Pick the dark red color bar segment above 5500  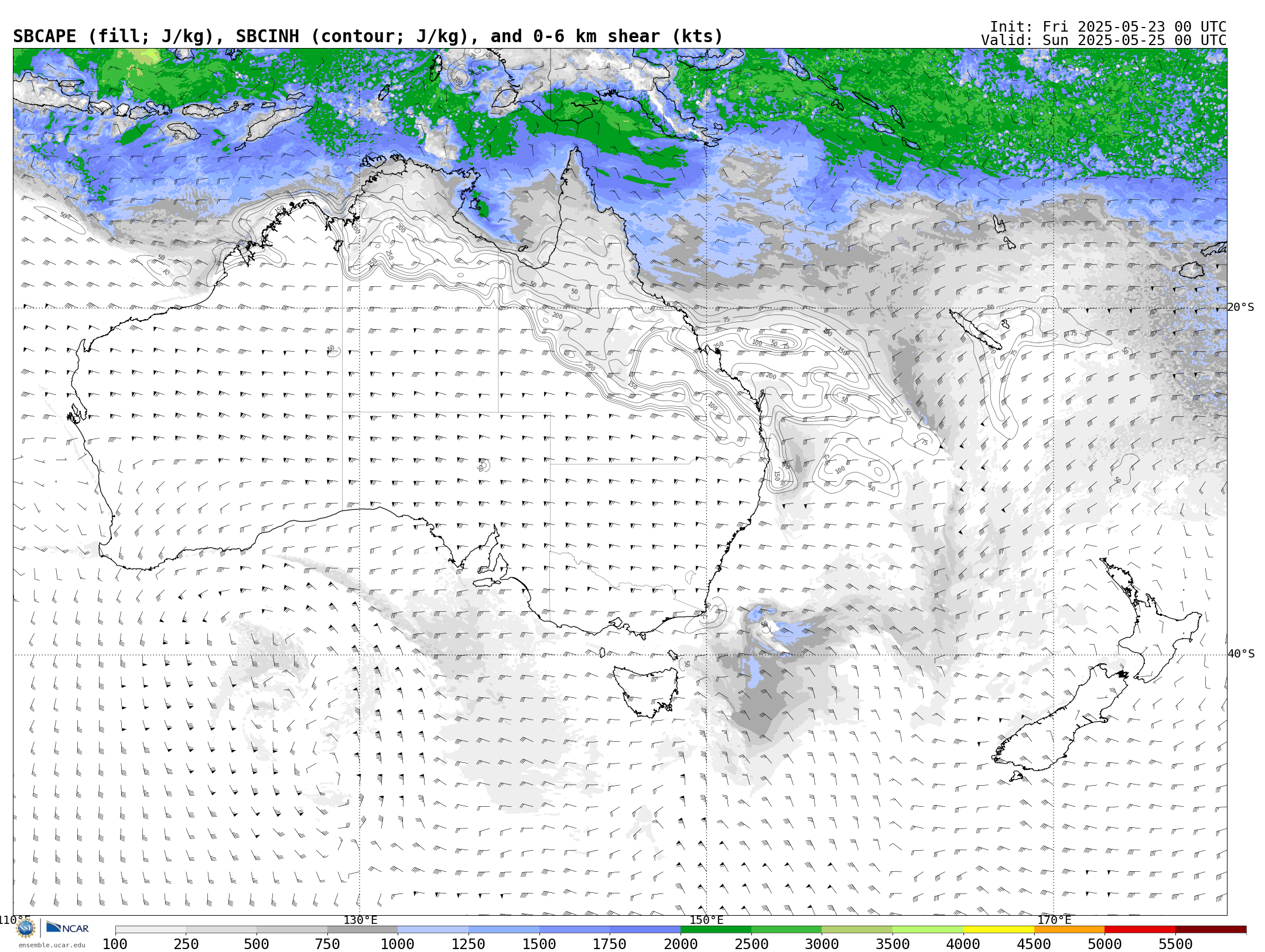coord(1211,930)
